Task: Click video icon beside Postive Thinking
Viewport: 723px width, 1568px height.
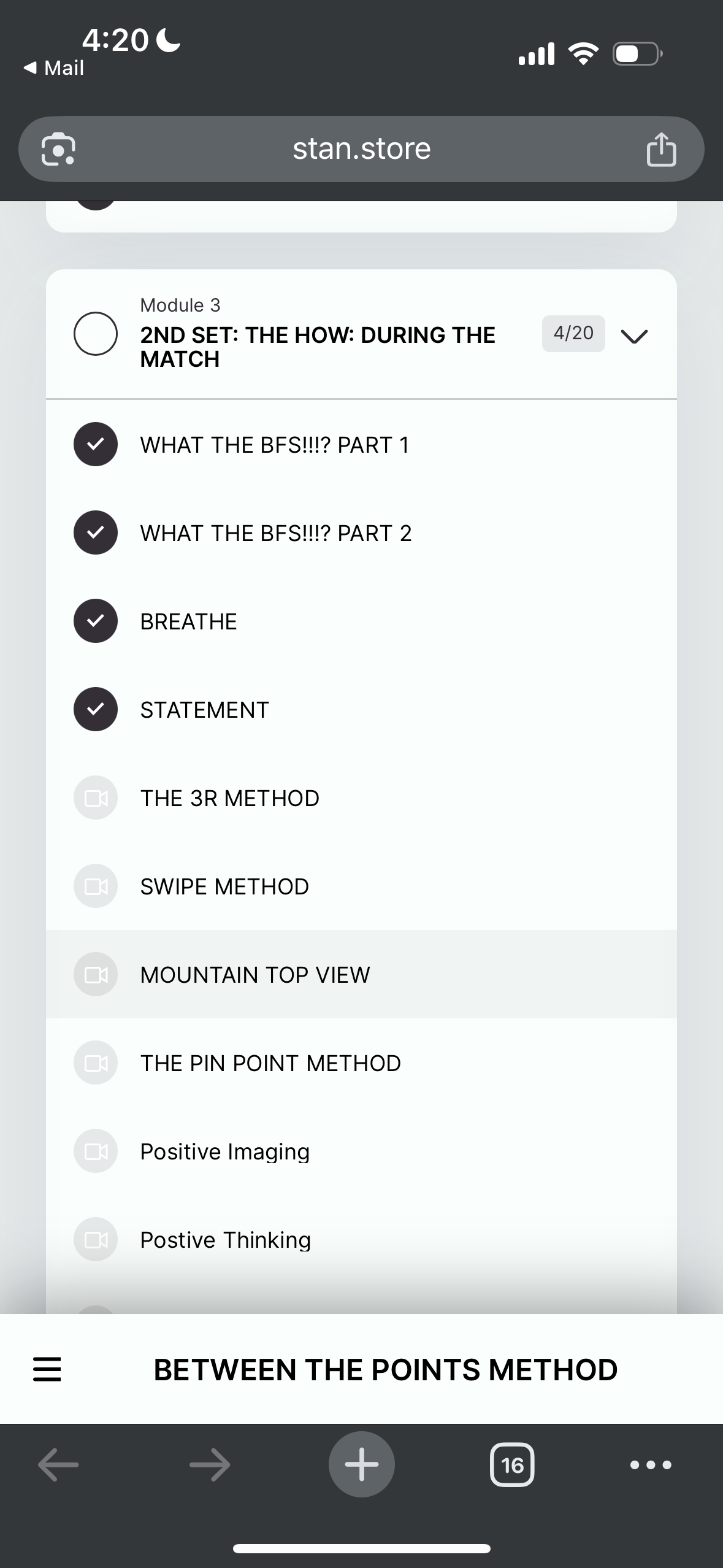Action: (x=96, y=1240)
